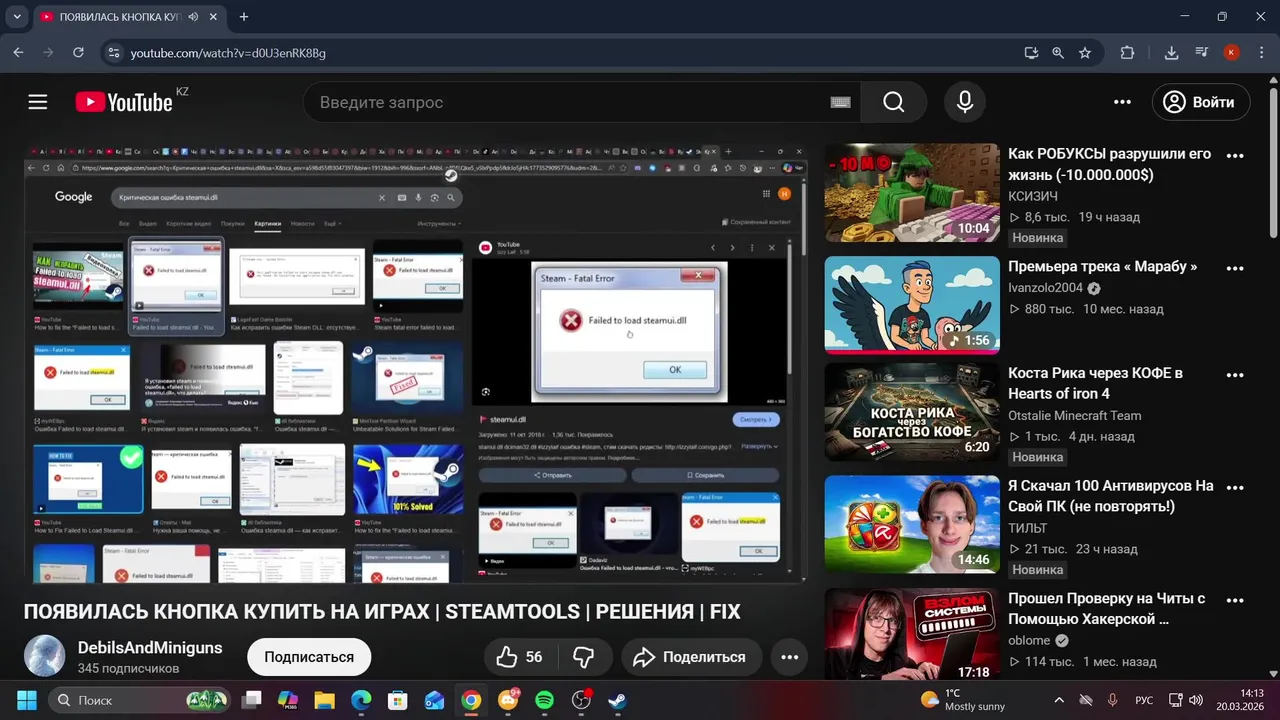The width and height of the screenshot is (1280, 720).
Task: Click the Windows taskbar Поиск search box
Action: click(140, 700)
